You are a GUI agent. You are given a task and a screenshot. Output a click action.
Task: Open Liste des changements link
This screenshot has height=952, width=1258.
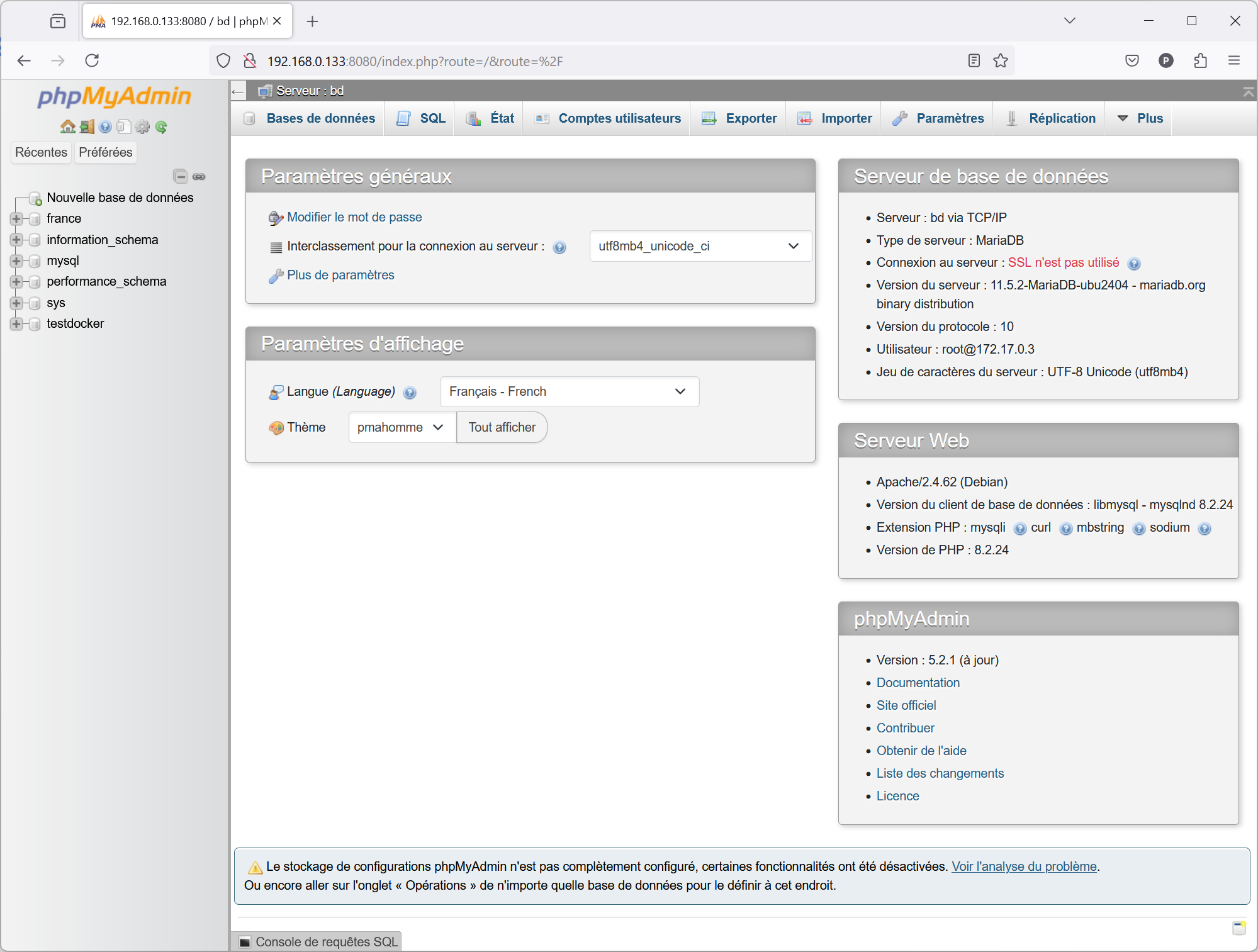pos(940,773)
